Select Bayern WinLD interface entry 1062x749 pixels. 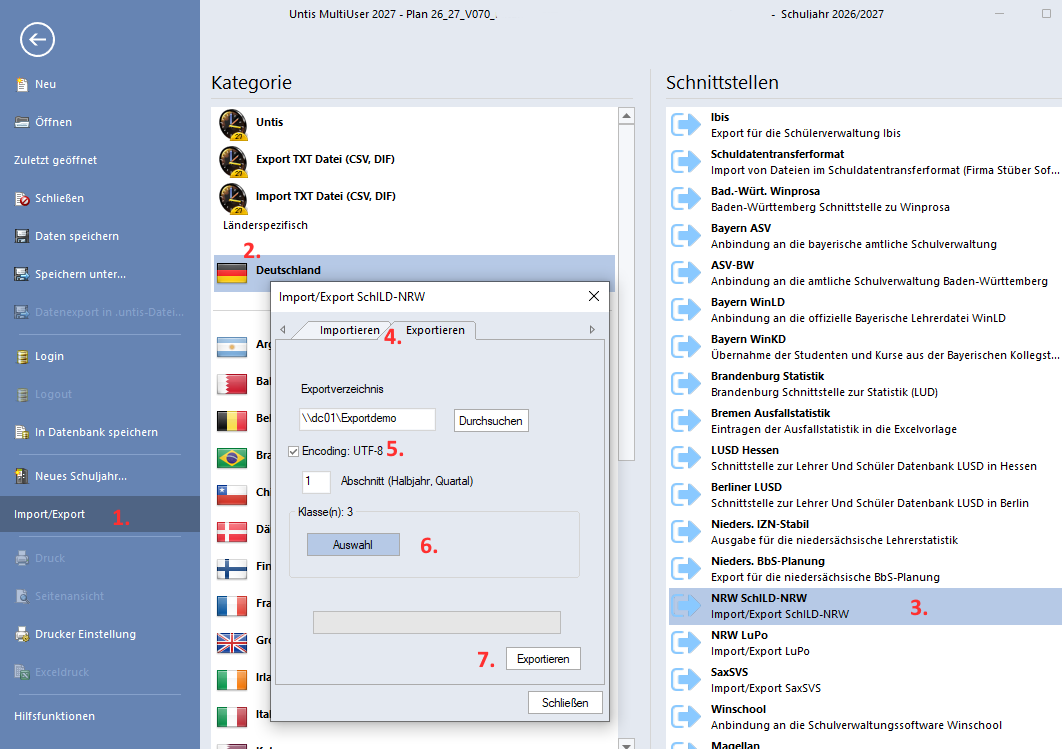(865, 310)
